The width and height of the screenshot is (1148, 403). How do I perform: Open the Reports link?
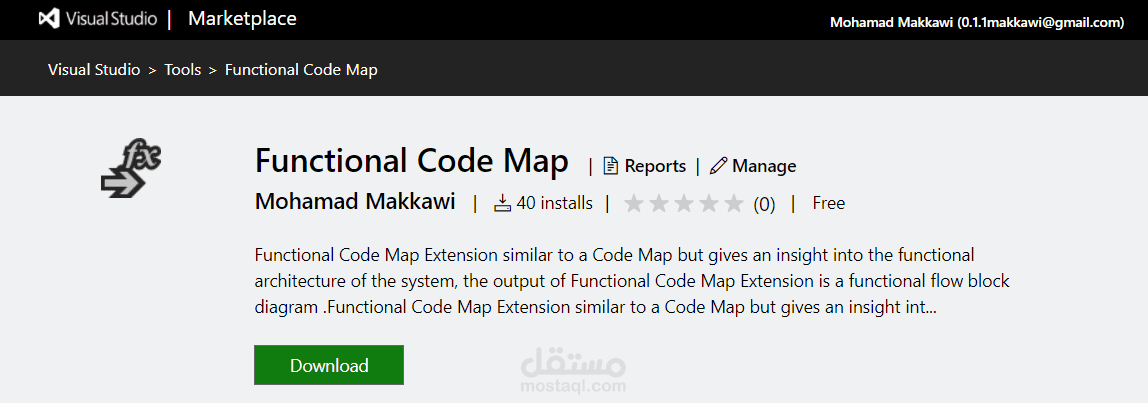655,166
